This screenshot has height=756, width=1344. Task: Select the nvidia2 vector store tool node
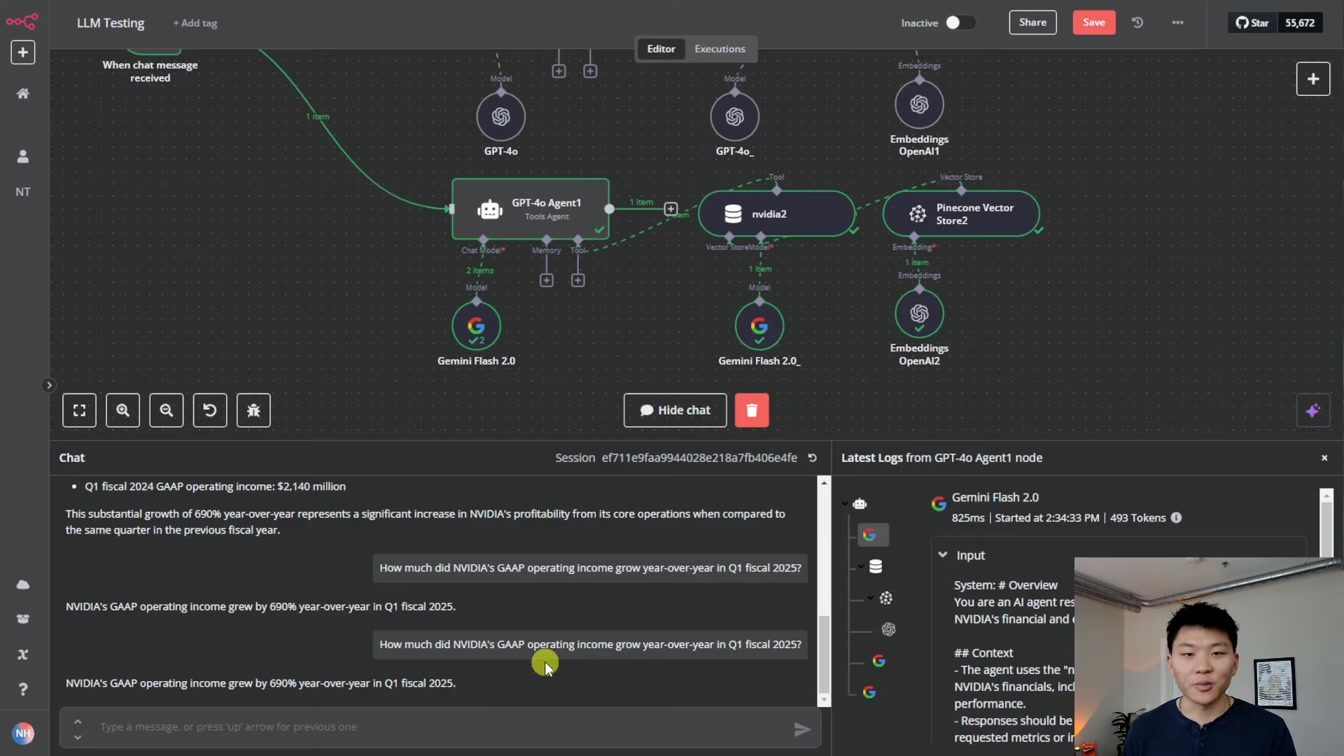777,214
